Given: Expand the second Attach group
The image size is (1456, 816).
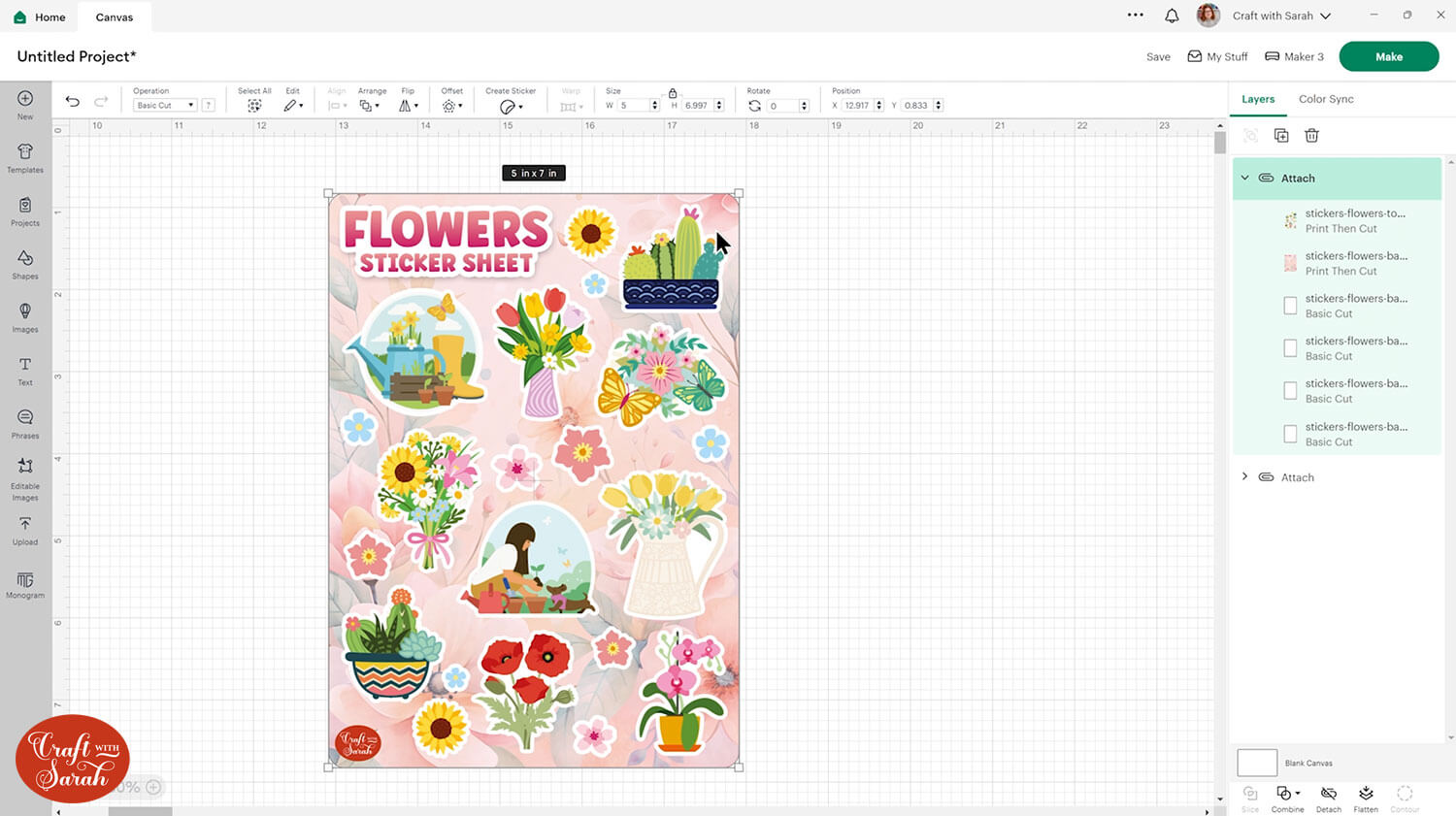Looking at the screenshot, I should tap(1245, 477).
